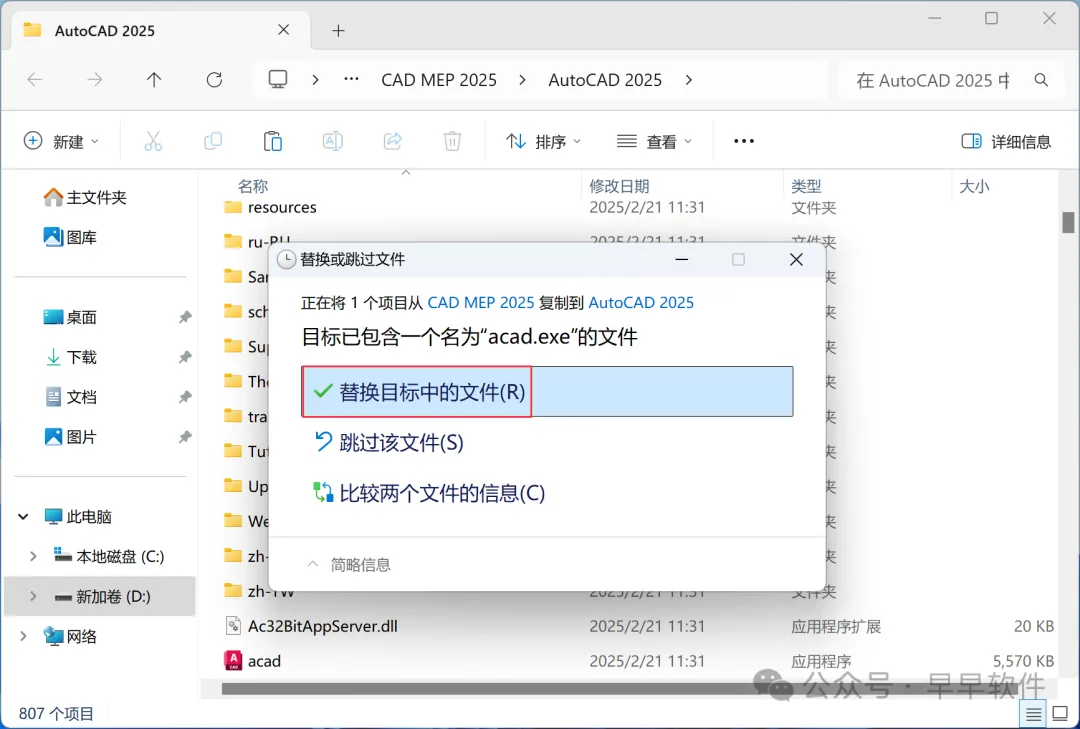Open the View (查看) dropdown
The height and width of the screenshot is (729, 1080).
coord(654,141)
